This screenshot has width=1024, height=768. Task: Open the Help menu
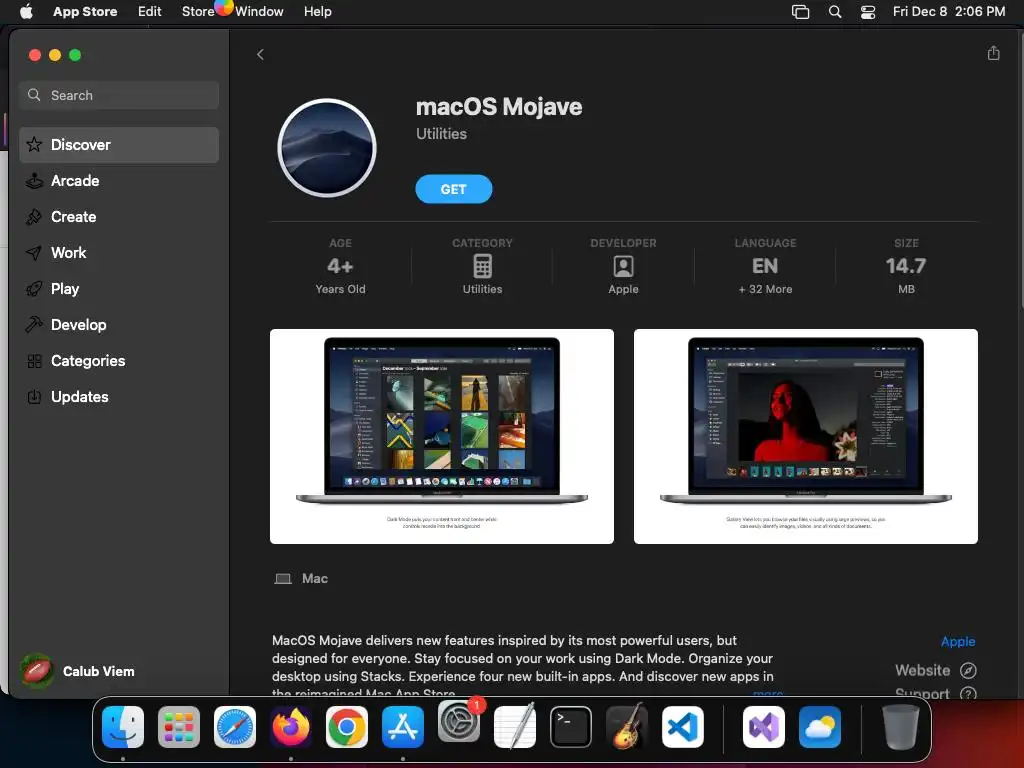(317, 11)
